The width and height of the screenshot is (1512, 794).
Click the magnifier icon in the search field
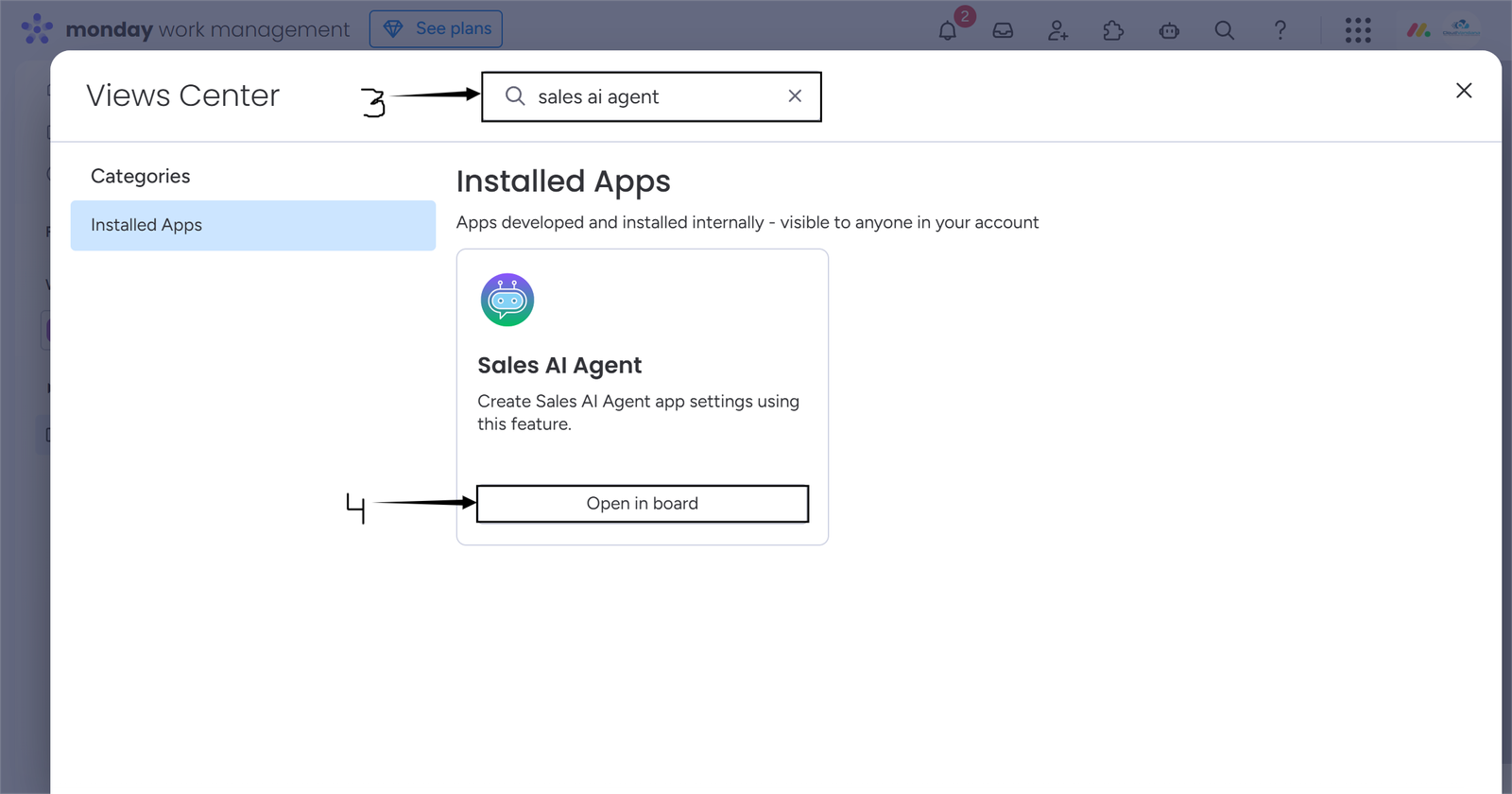pos(515,96)
